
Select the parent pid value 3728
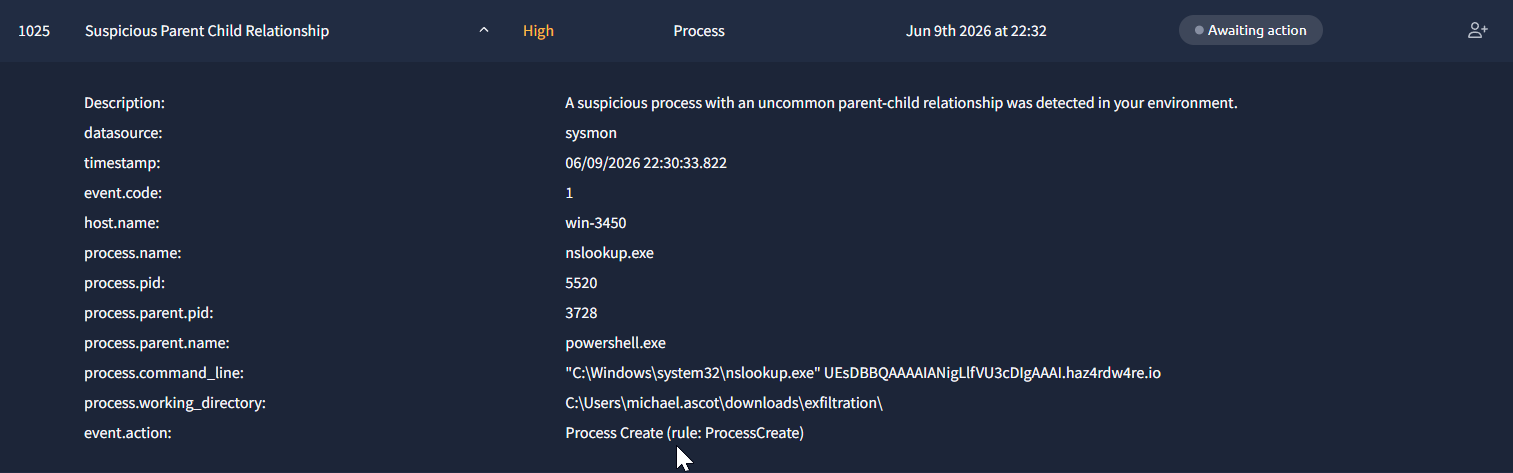coord(582,313)
